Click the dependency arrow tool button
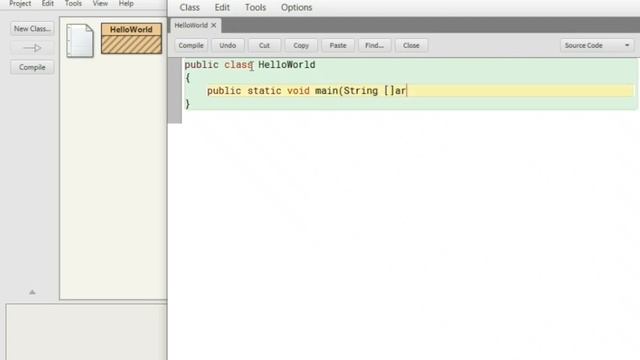640x360 pixels. 32,48
